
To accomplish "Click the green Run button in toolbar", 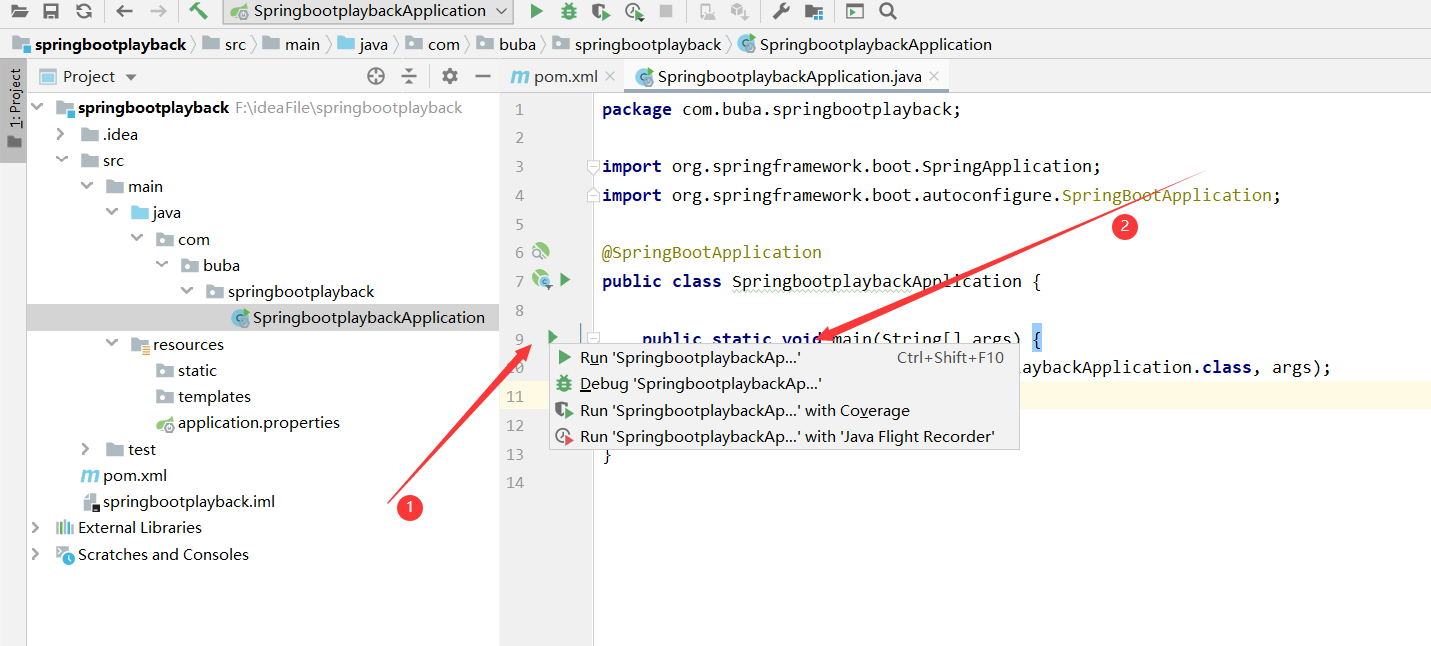I will [x=537, y=11].
